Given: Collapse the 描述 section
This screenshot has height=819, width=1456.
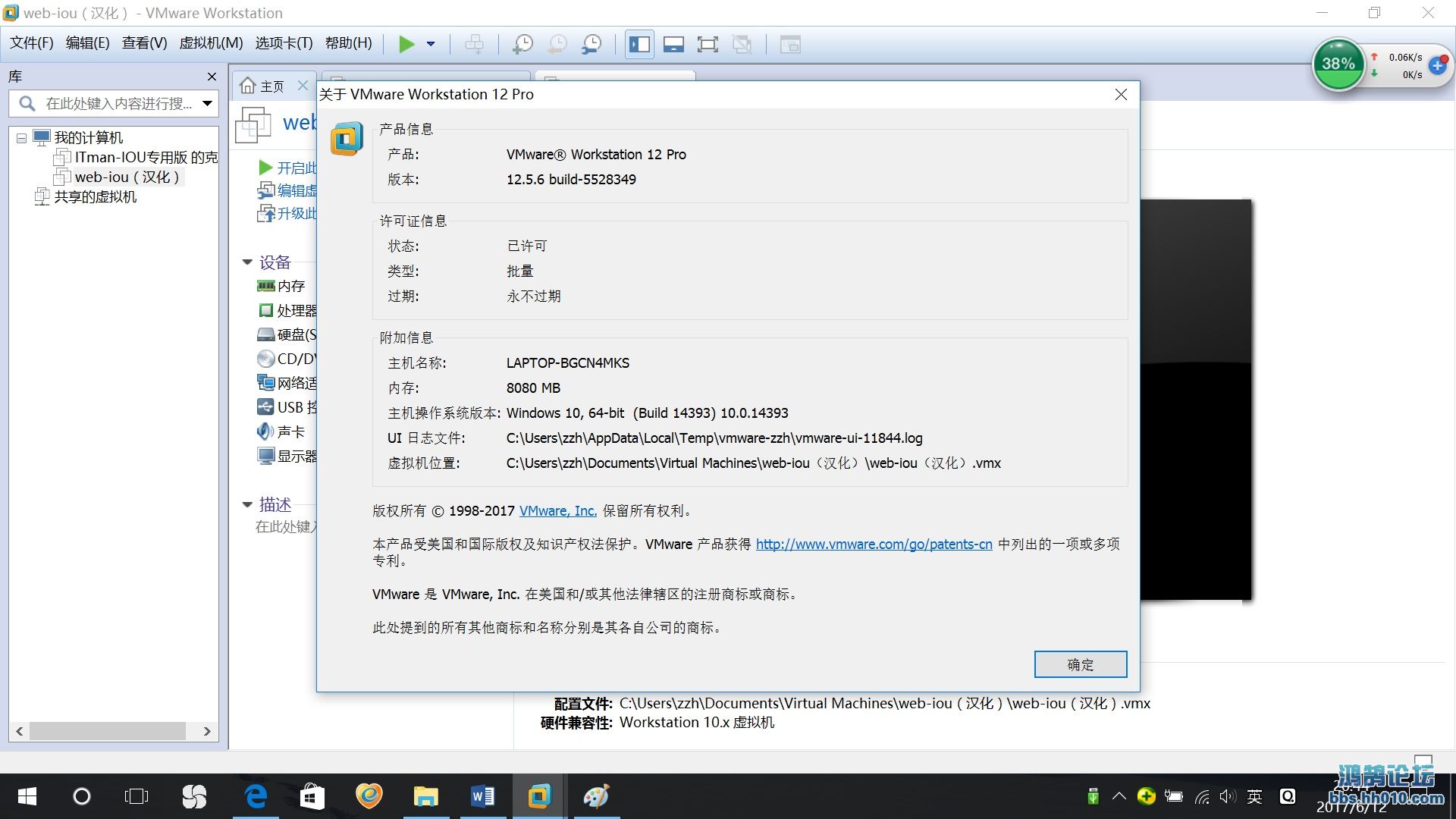Looking at the screenshot, I should [x=247, y=504].
